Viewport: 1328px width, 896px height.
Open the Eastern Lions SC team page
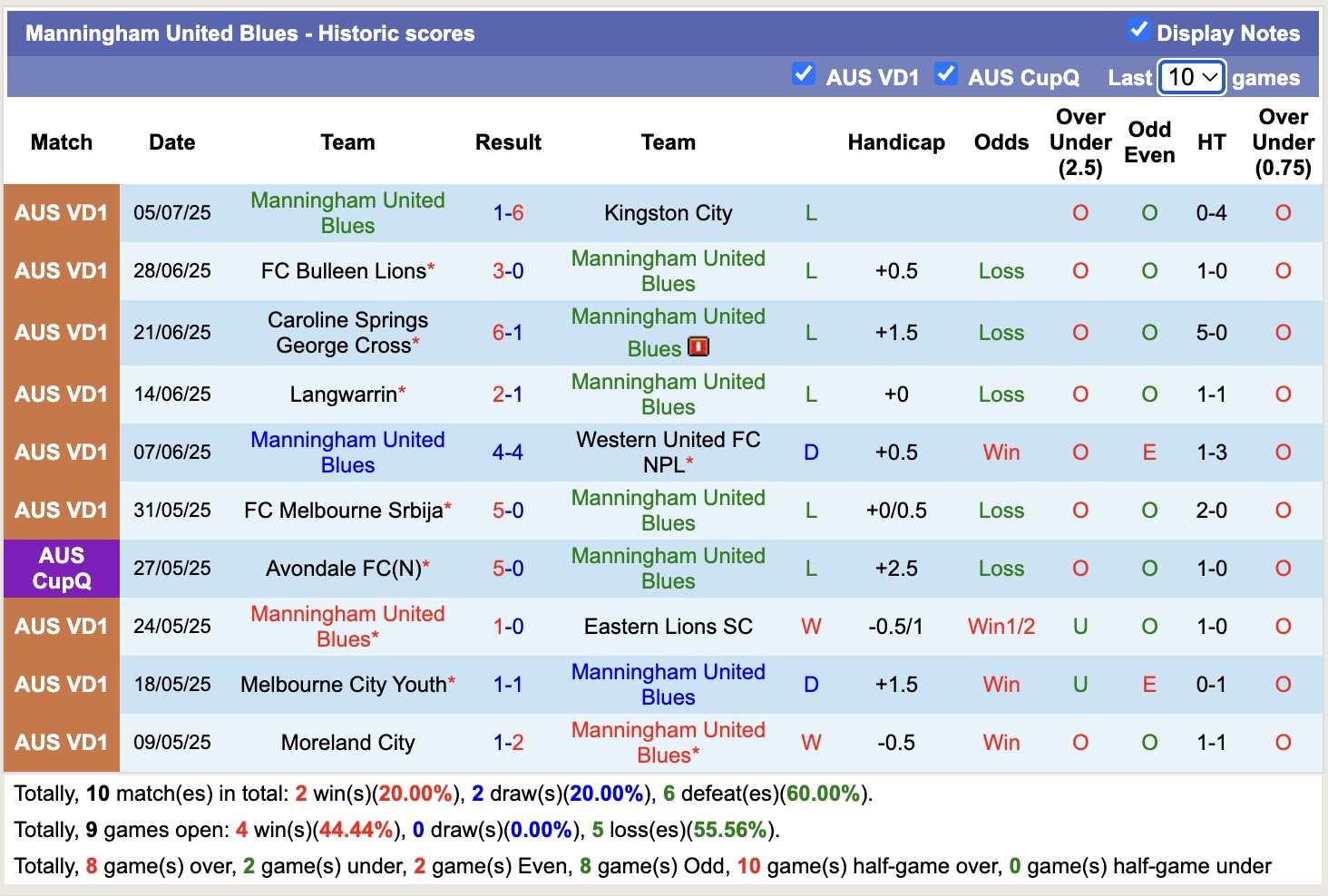668,626
